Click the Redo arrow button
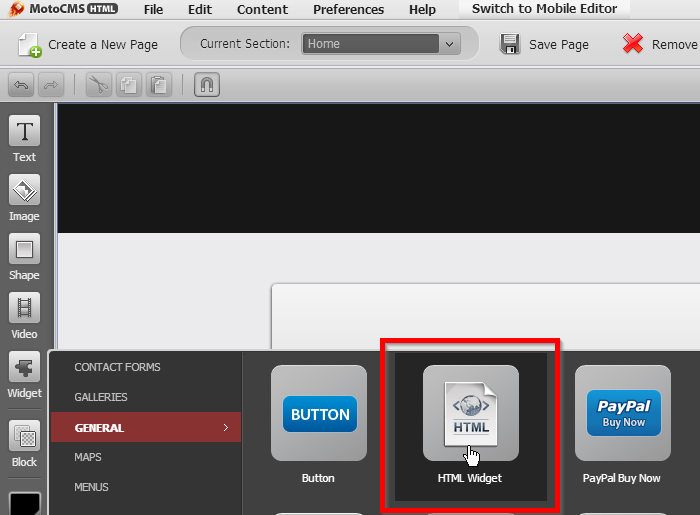Screen dimensions: 700x515 [x=51, y=84]
